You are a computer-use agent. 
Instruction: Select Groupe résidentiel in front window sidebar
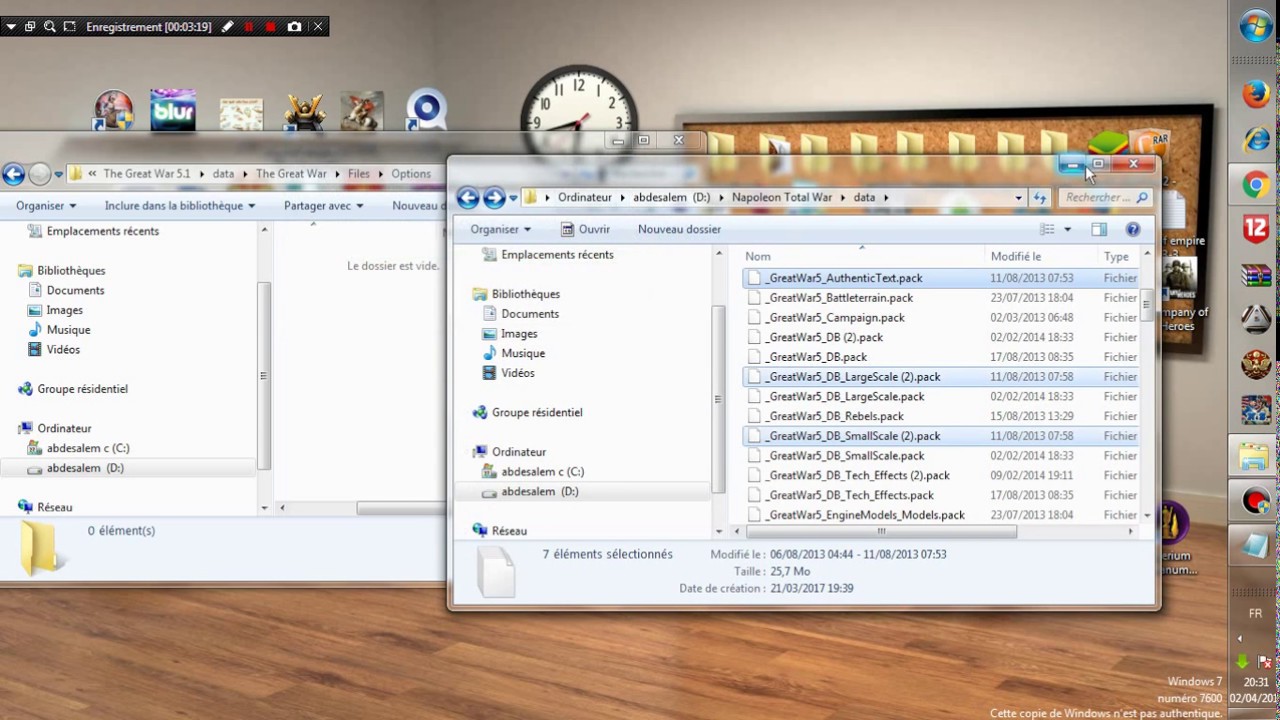point(537,412)
